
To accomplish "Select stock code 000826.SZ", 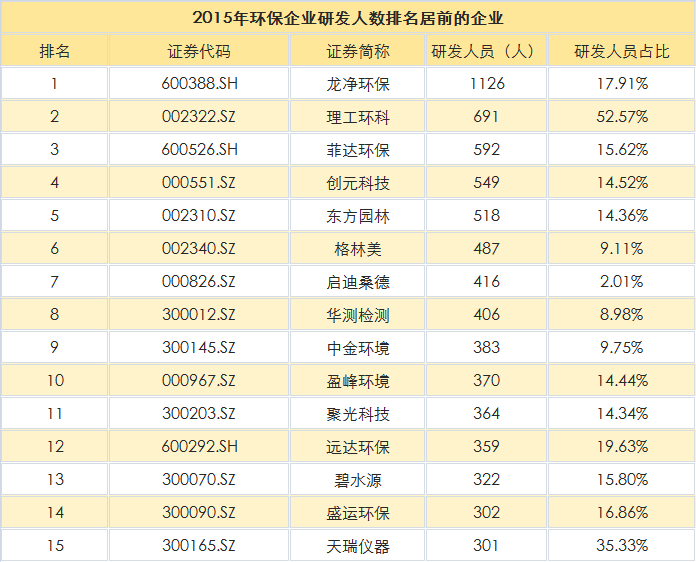I will pyautogui.click(x=198, y=281).
